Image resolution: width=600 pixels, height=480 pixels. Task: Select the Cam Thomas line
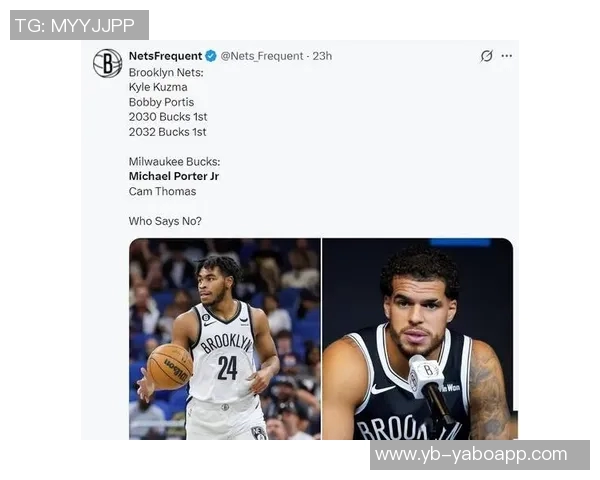[162, 191]
